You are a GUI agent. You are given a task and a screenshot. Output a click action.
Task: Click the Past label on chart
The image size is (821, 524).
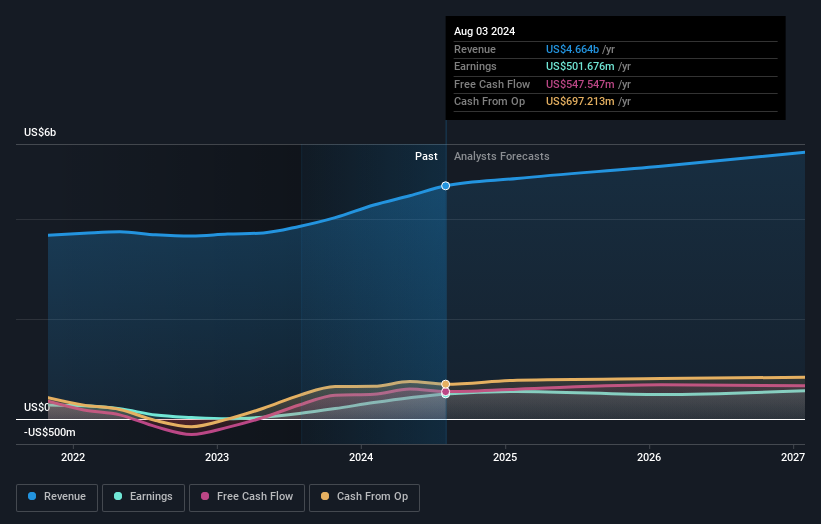(x=426, y=156)
